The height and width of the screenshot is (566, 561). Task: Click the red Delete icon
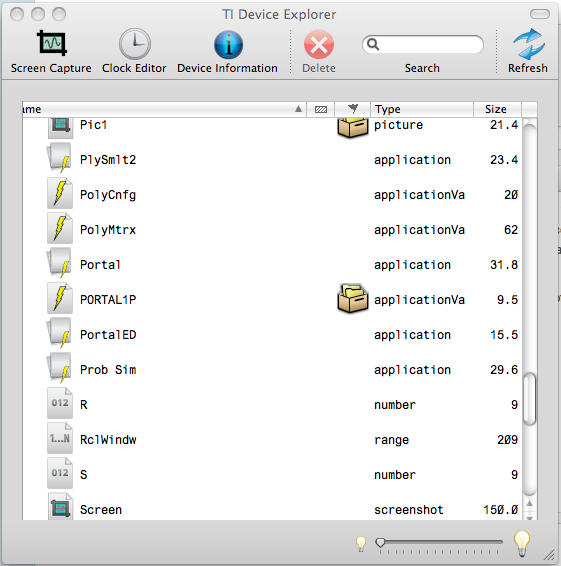(319, 44)
